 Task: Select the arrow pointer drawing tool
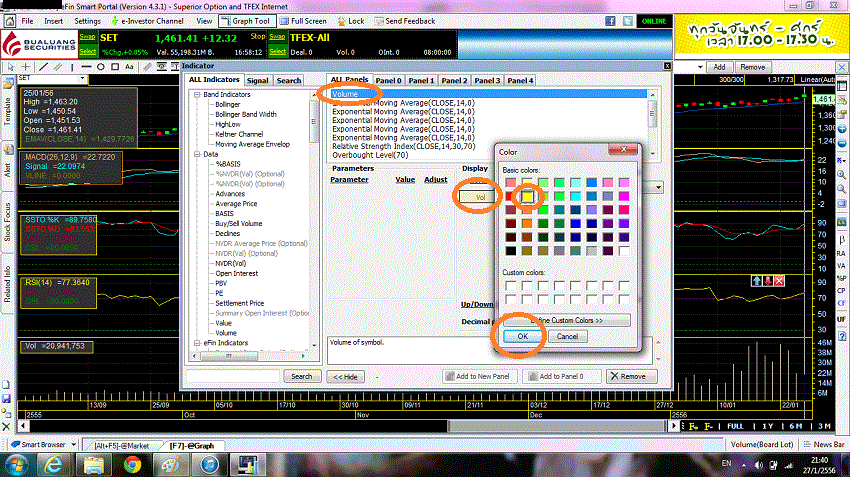(x=10, y=67)
